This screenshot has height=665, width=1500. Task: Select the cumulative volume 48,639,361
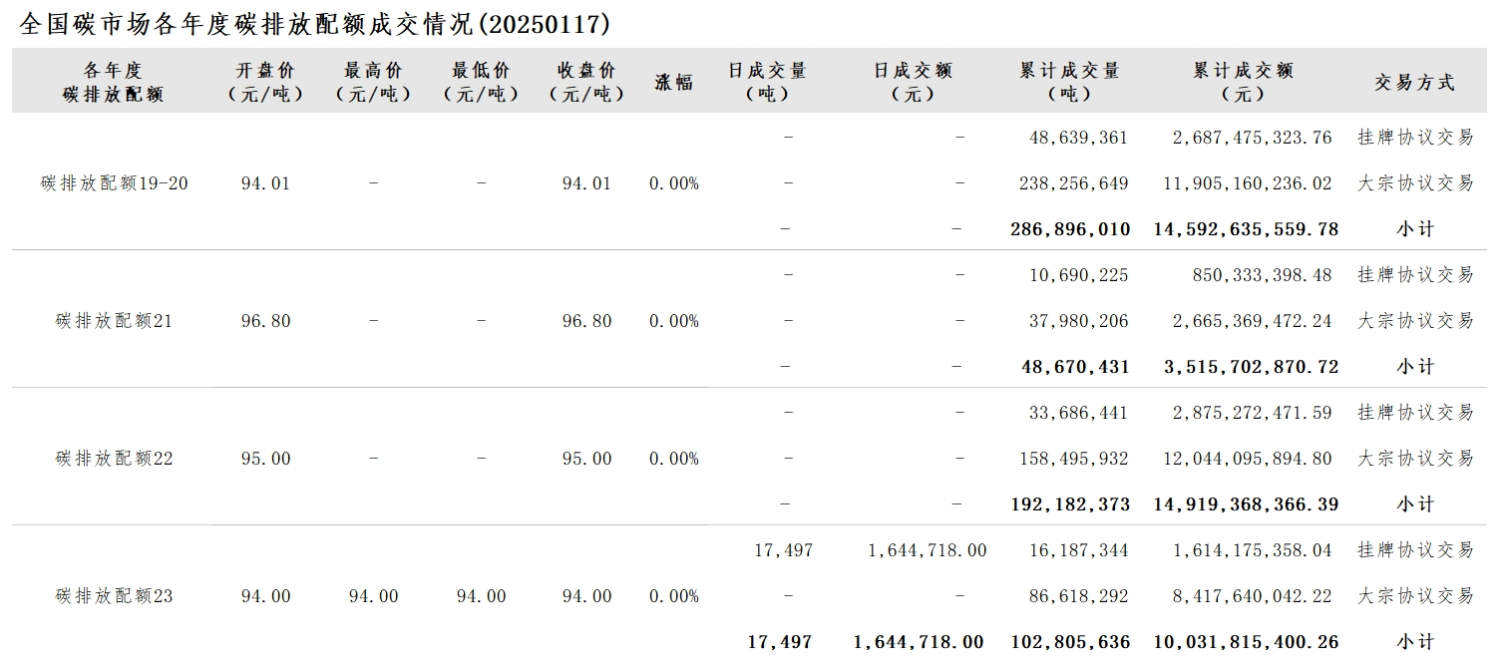click(x=1078, y=138)
